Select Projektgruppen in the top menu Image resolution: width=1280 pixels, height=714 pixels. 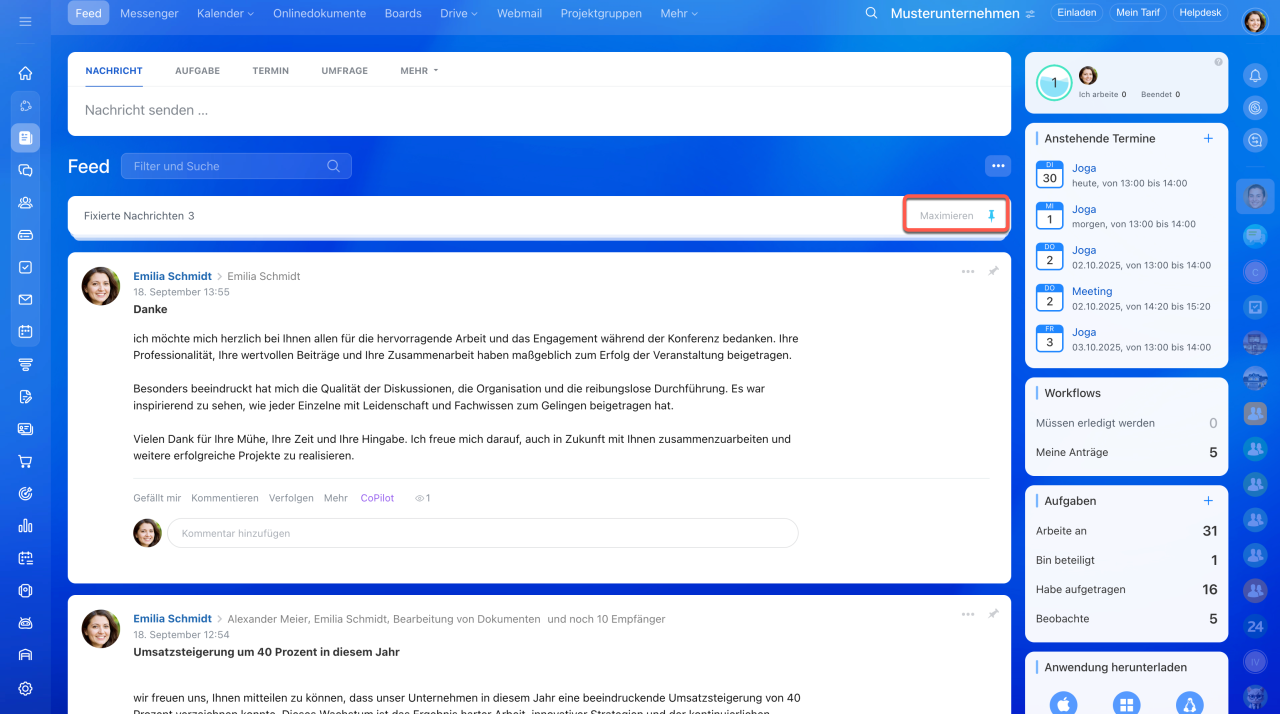click(600, 14)
